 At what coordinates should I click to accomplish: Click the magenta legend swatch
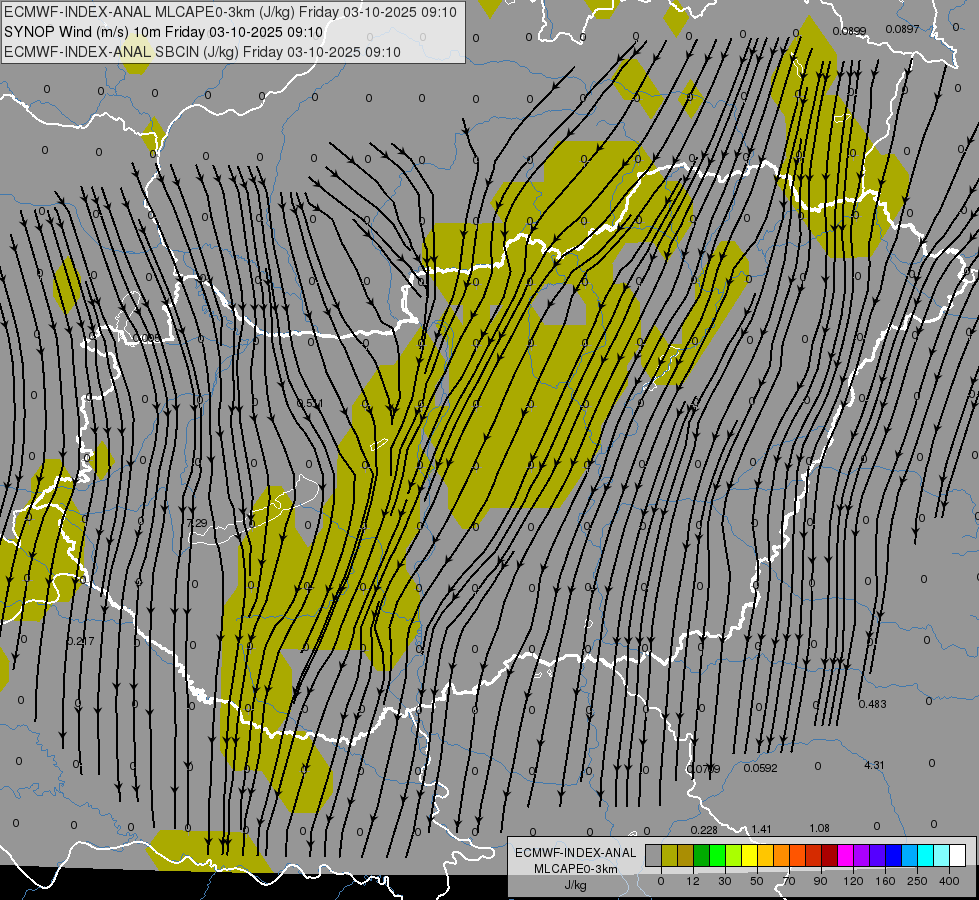click(846, 856)
